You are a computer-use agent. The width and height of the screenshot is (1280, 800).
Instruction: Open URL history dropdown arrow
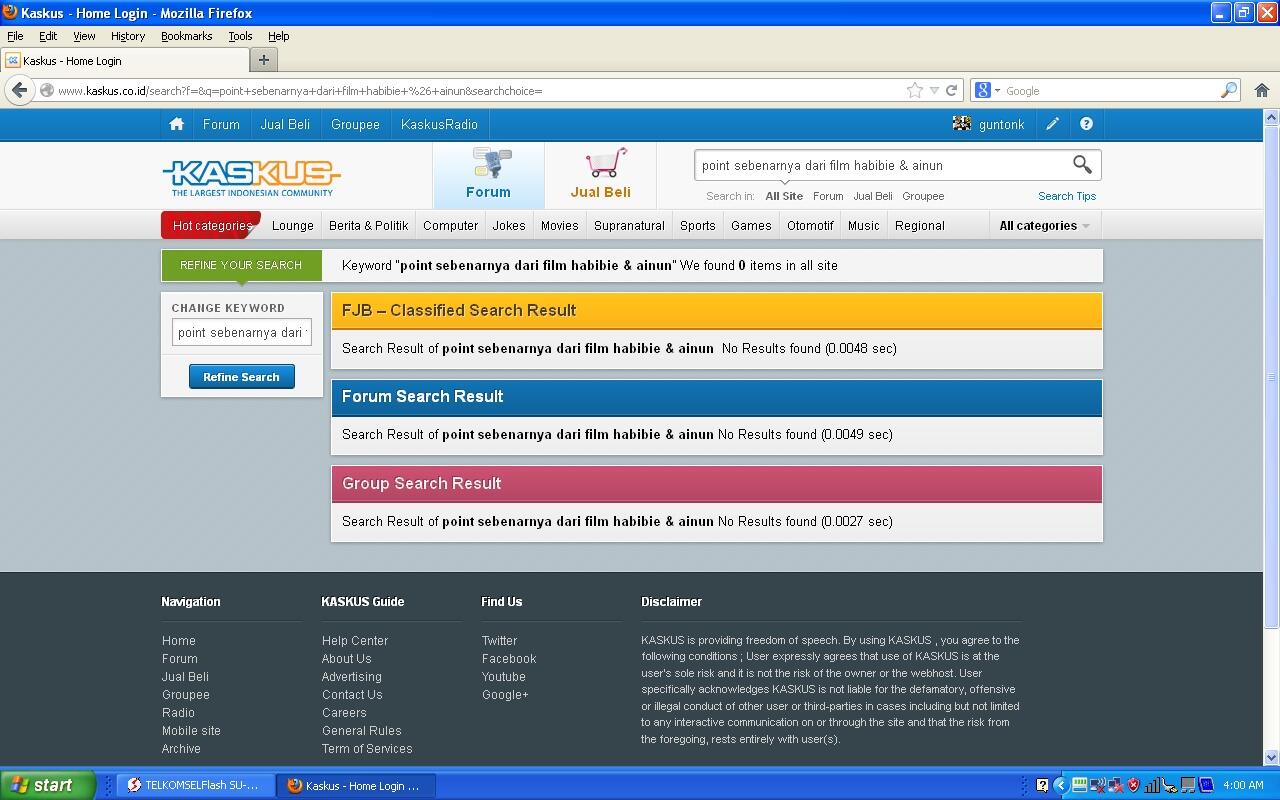tap(934, 90)
